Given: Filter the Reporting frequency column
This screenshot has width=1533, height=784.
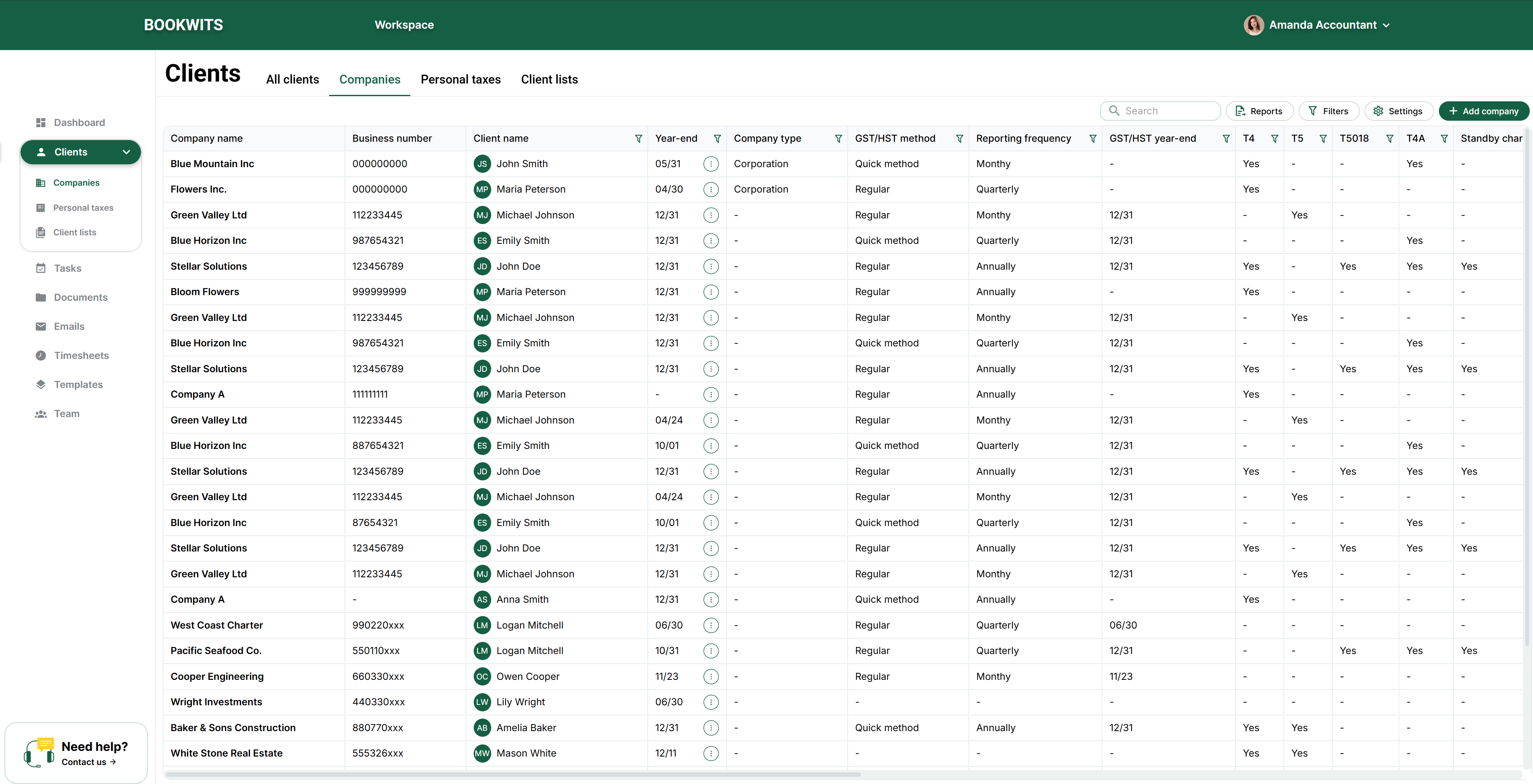Looking at the screenshot, I should click(x=1093, y=138).
